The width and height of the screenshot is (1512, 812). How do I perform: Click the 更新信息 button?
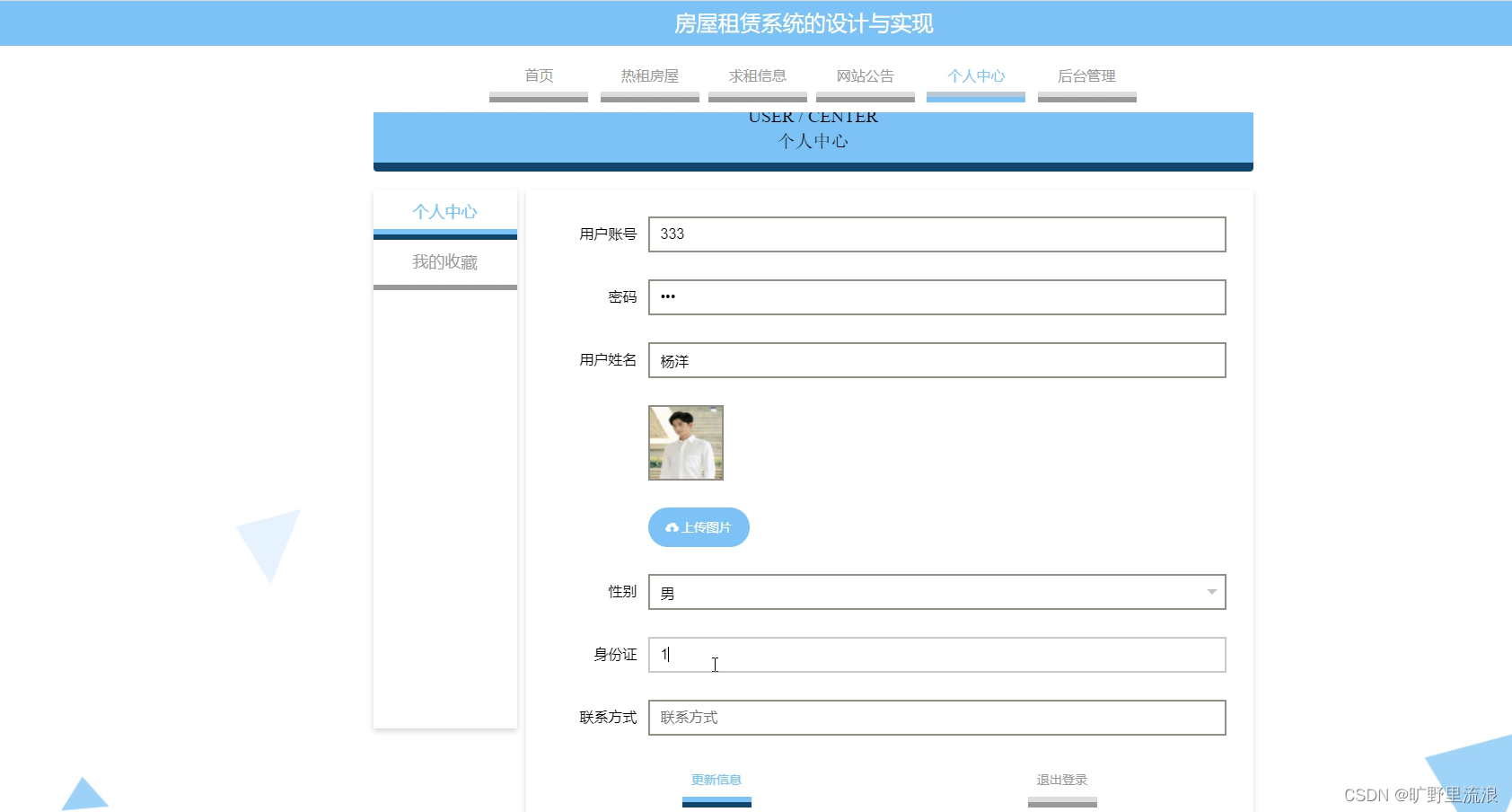(716, 780)
